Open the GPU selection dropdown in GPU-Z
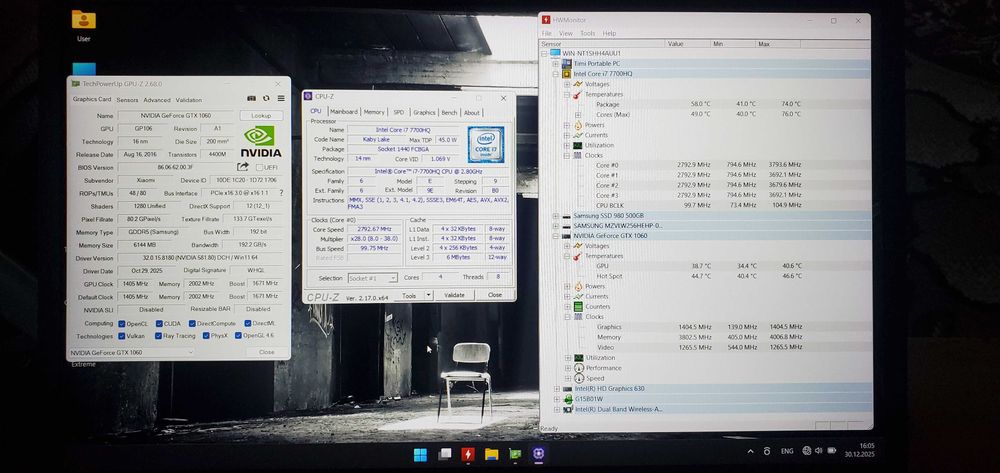Image resolution: width=1000 pixels, height=473 pixels. pos(131,353)
